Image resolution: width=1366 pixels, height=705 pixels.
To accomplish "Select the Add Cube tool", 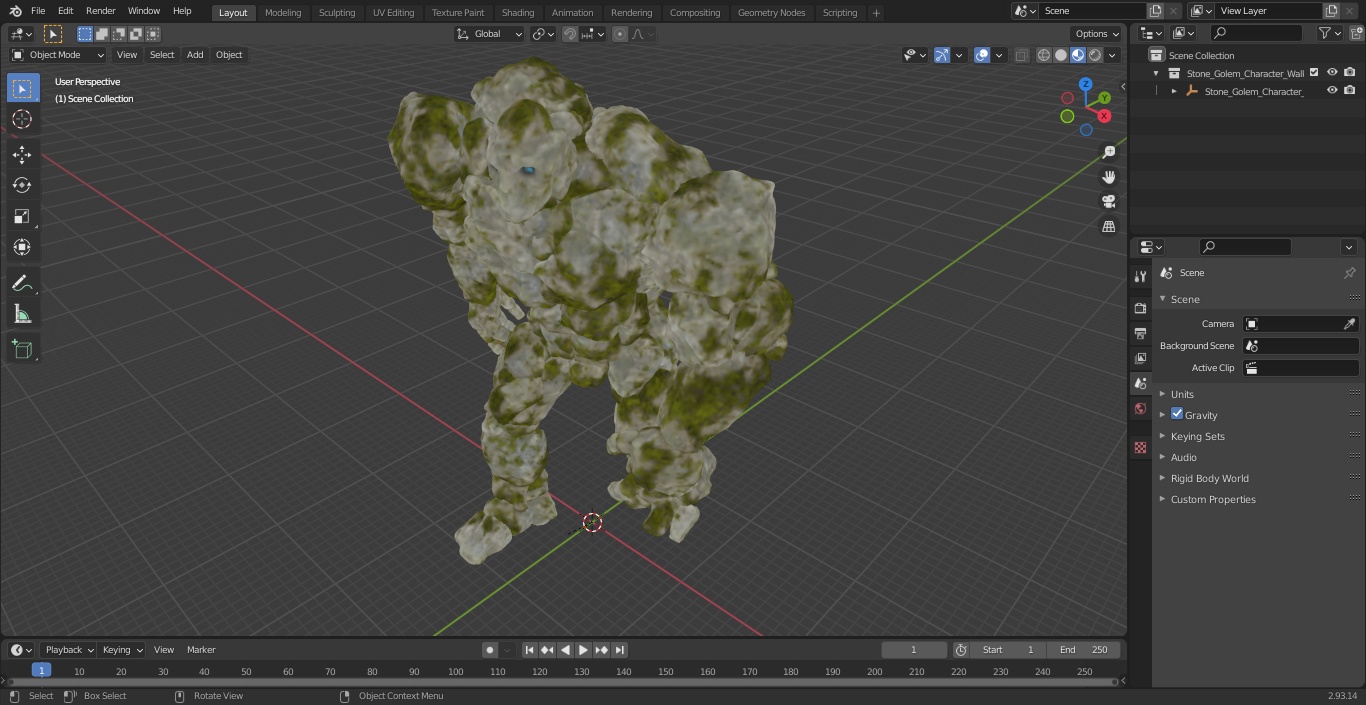I will coord(22,350).
